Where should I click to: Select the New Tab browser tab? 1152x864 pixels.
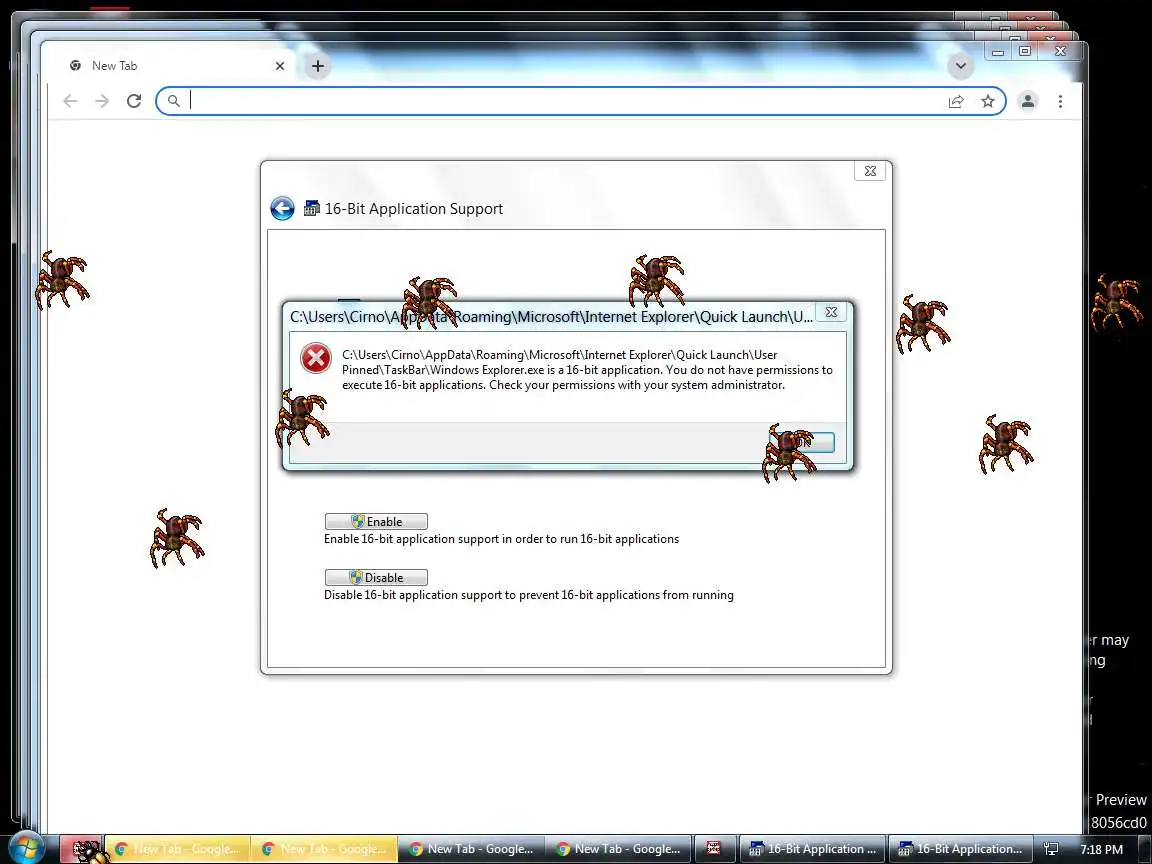coord(176,66)
